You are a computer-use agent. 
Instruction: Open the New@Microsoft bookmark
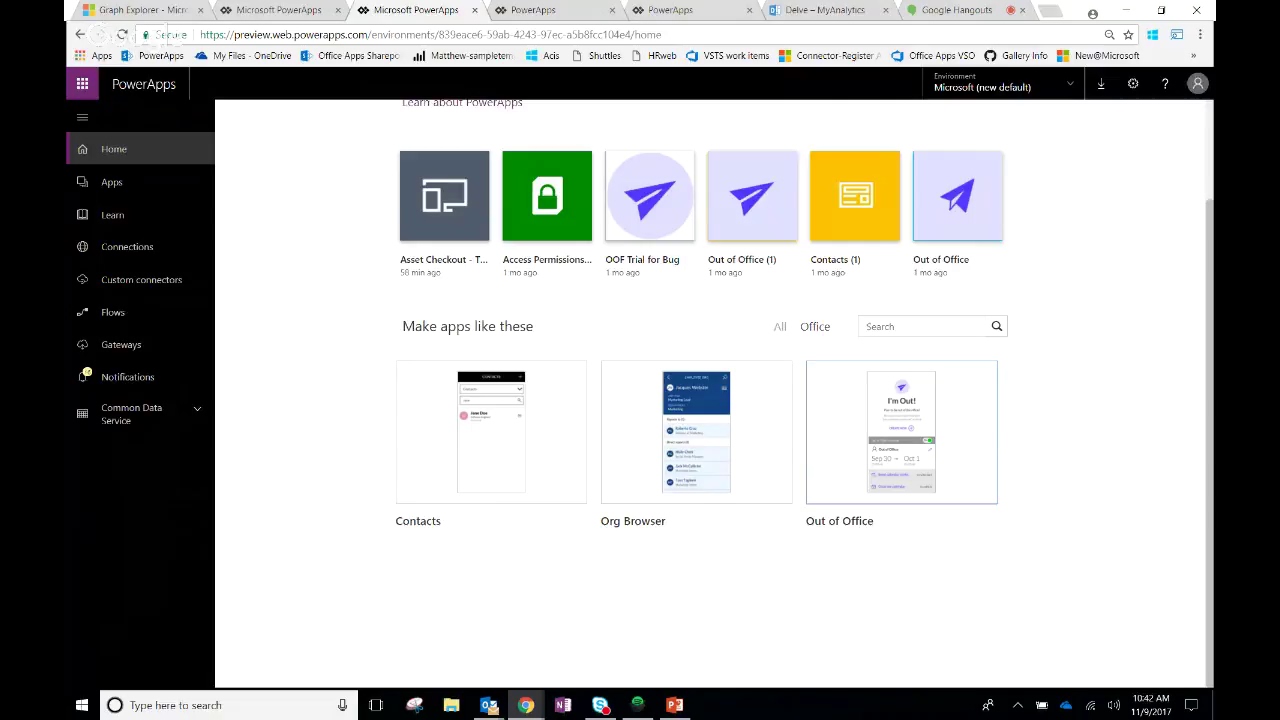1097,56
